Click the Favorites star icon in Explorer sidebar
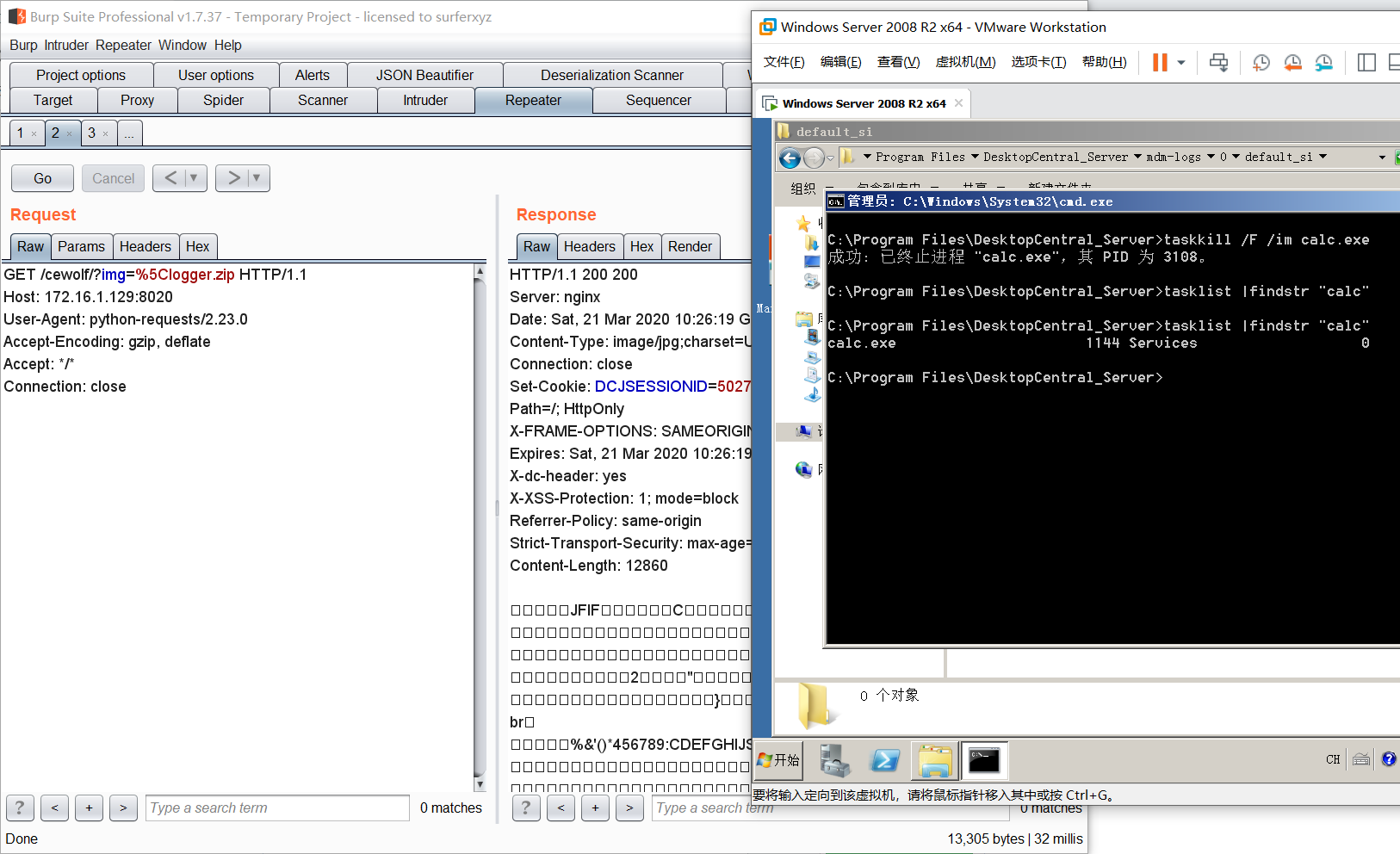This screenshot has width=1400, height=854. pos(803,224)
